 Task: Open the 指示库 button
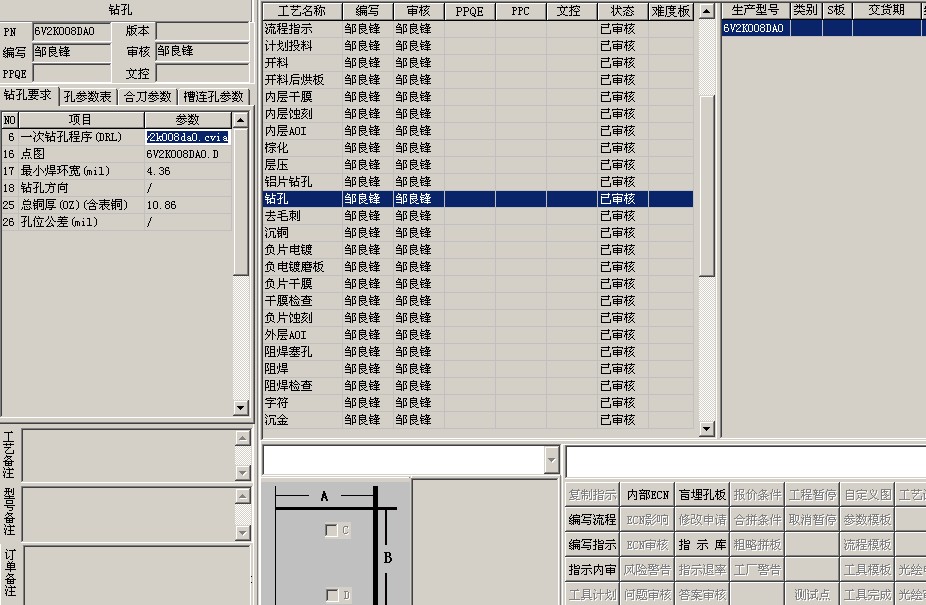click(x=702, y=544)
